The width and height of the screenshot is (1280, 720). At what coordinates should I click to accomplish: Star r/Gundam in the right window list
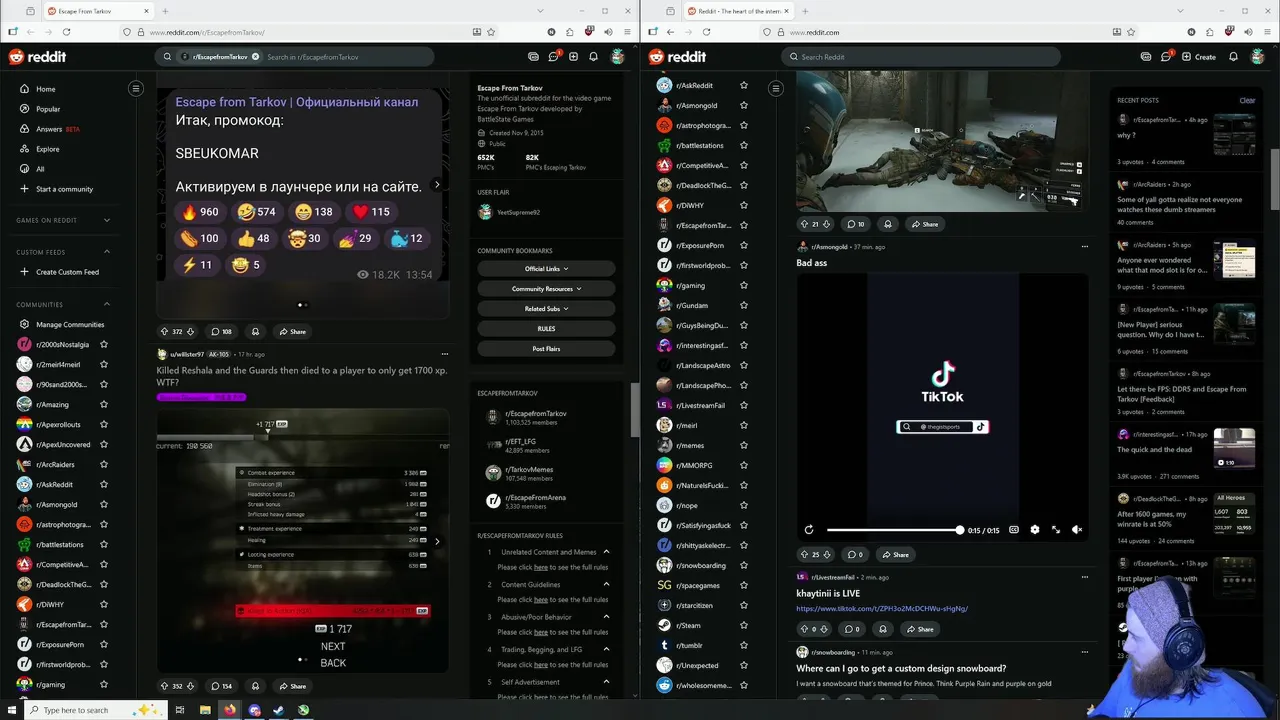(x=743, y=305)
